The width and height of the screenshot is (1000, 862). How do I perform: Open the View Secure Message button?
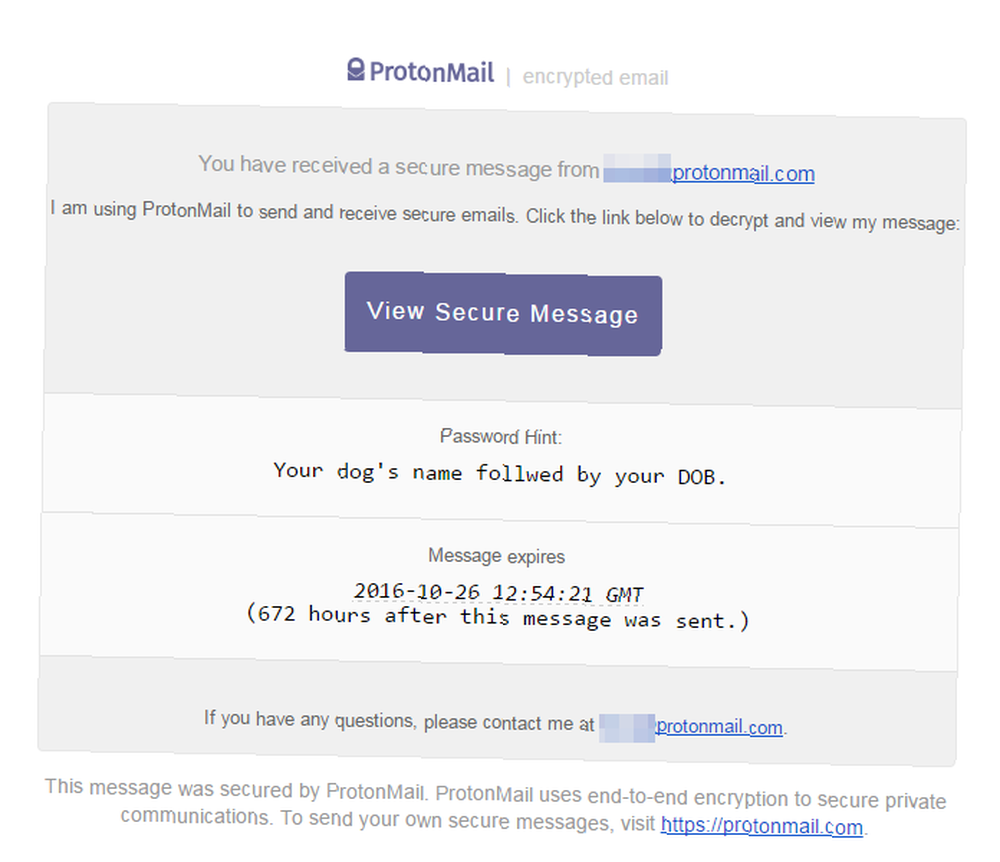pyautogui.click(x=503, y=314)
